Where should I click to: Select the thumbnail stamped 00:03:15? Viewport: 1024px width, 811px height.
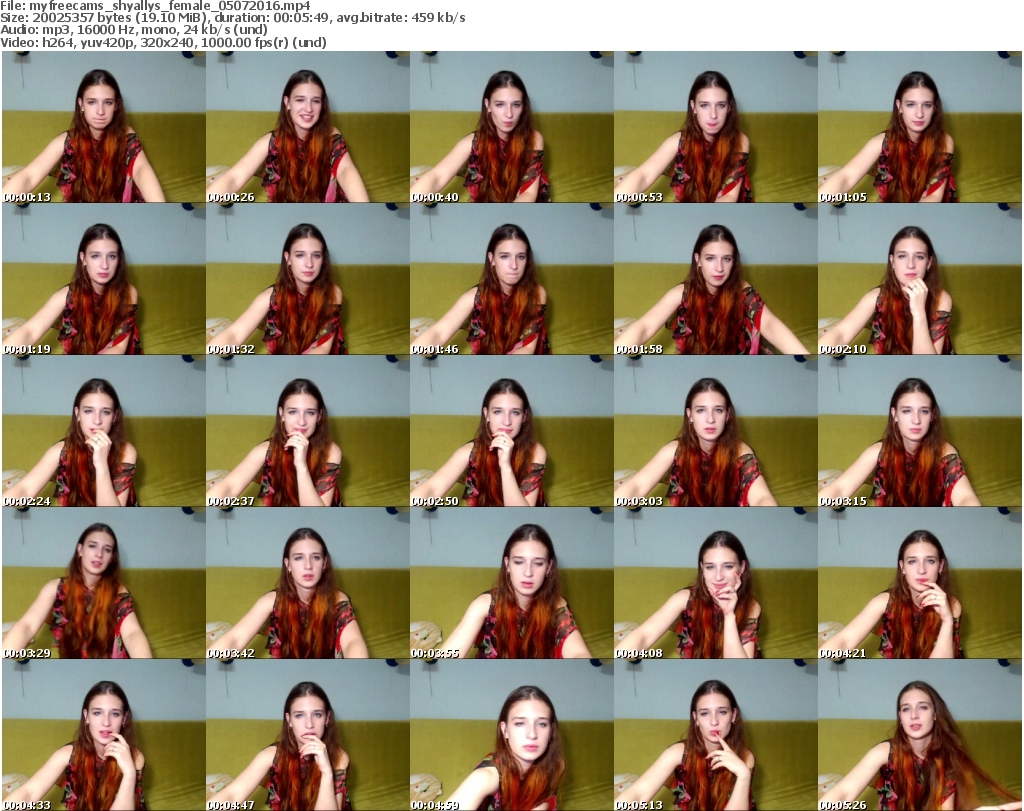point(920,431)
